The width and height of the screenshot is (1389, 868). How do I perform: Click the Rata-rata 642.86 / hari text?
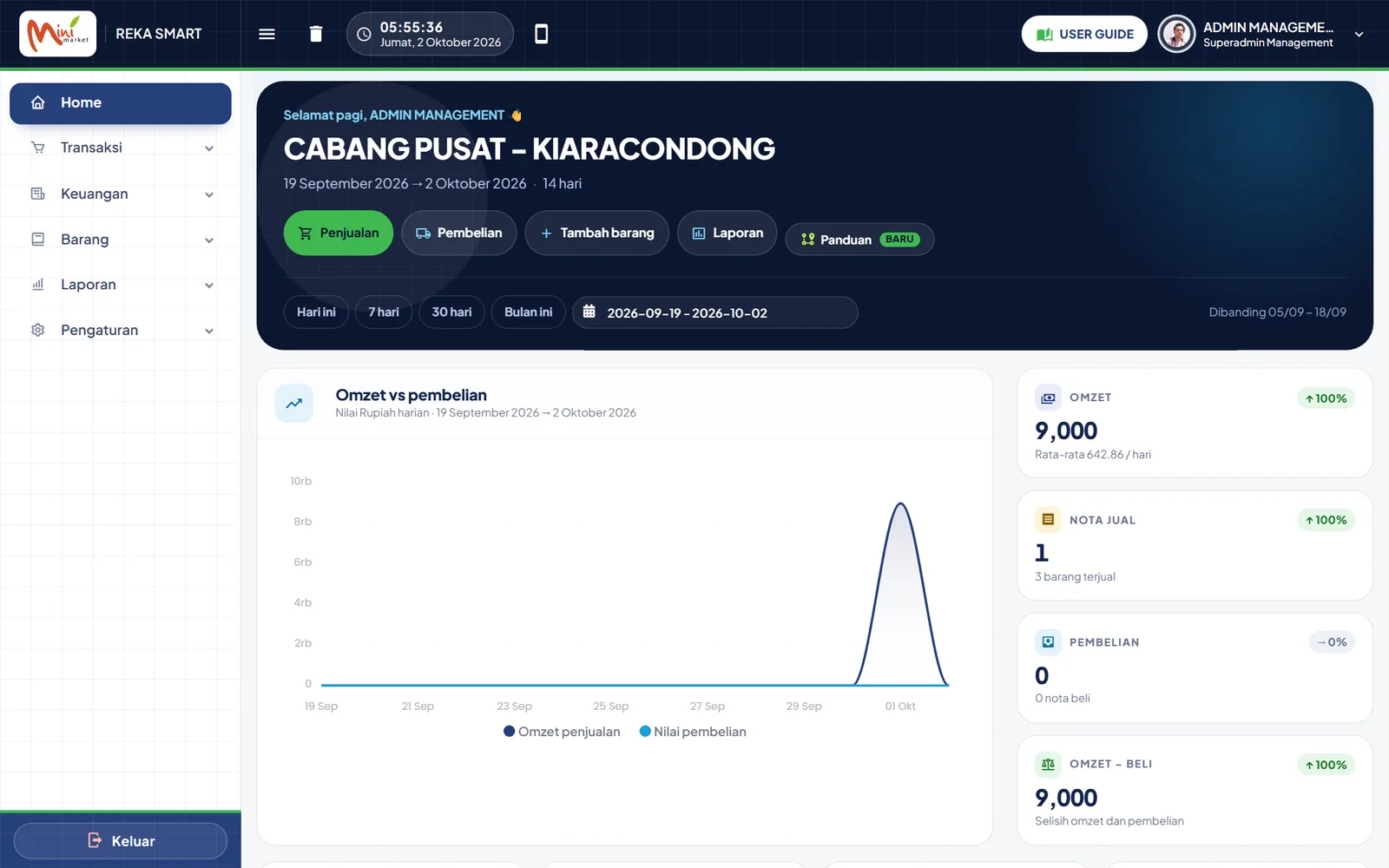pos(1093,455)
